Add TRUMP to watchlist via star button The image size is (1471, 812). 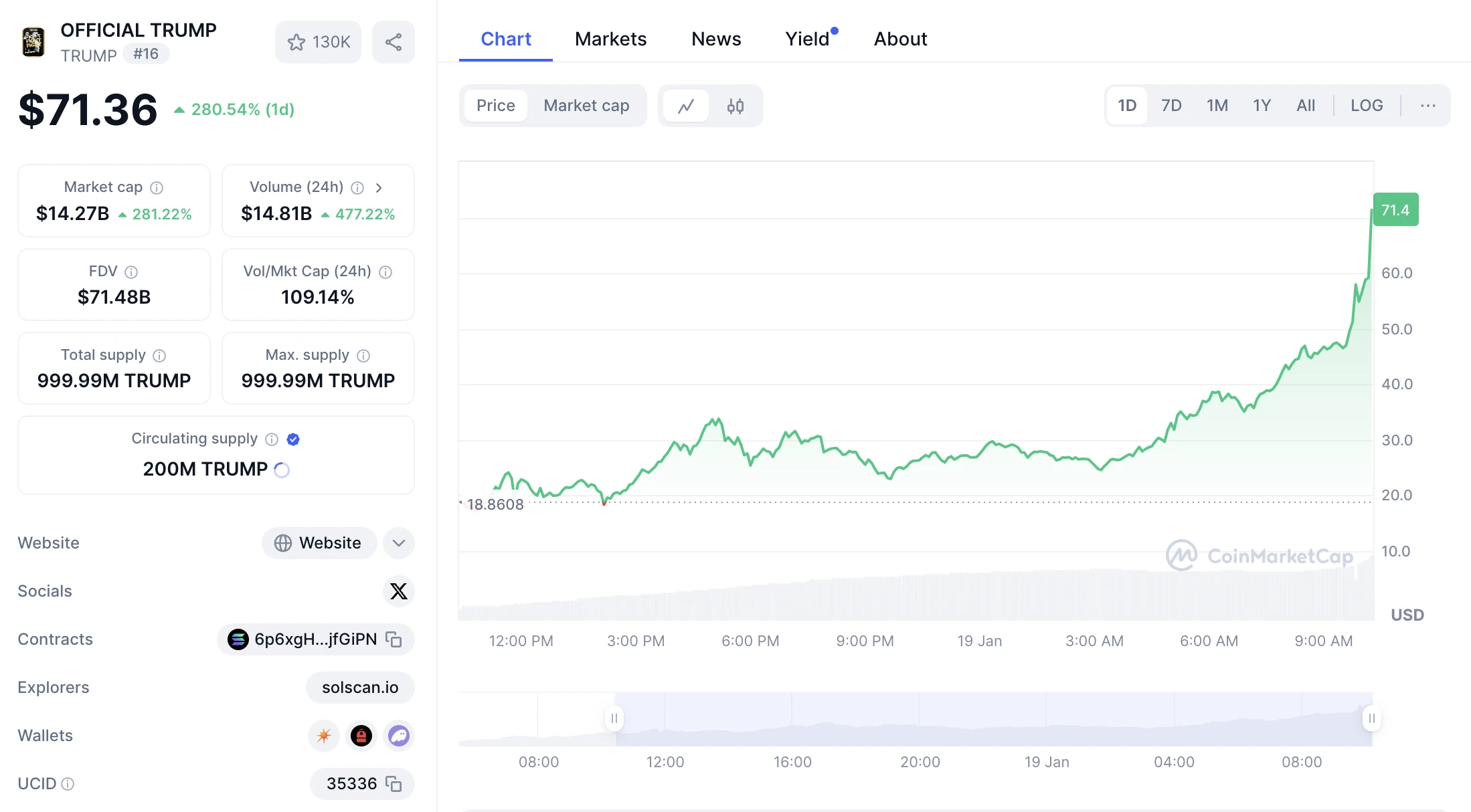coord(318,42)
